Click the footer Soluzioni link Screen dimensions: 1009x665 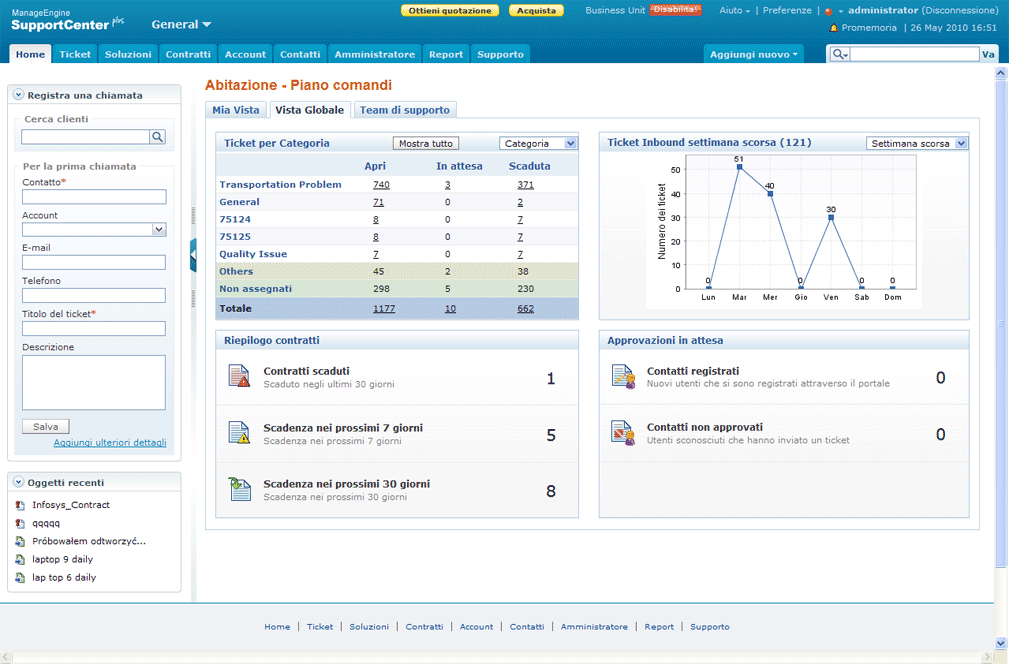pyautogui.click(x=369, y=626)
